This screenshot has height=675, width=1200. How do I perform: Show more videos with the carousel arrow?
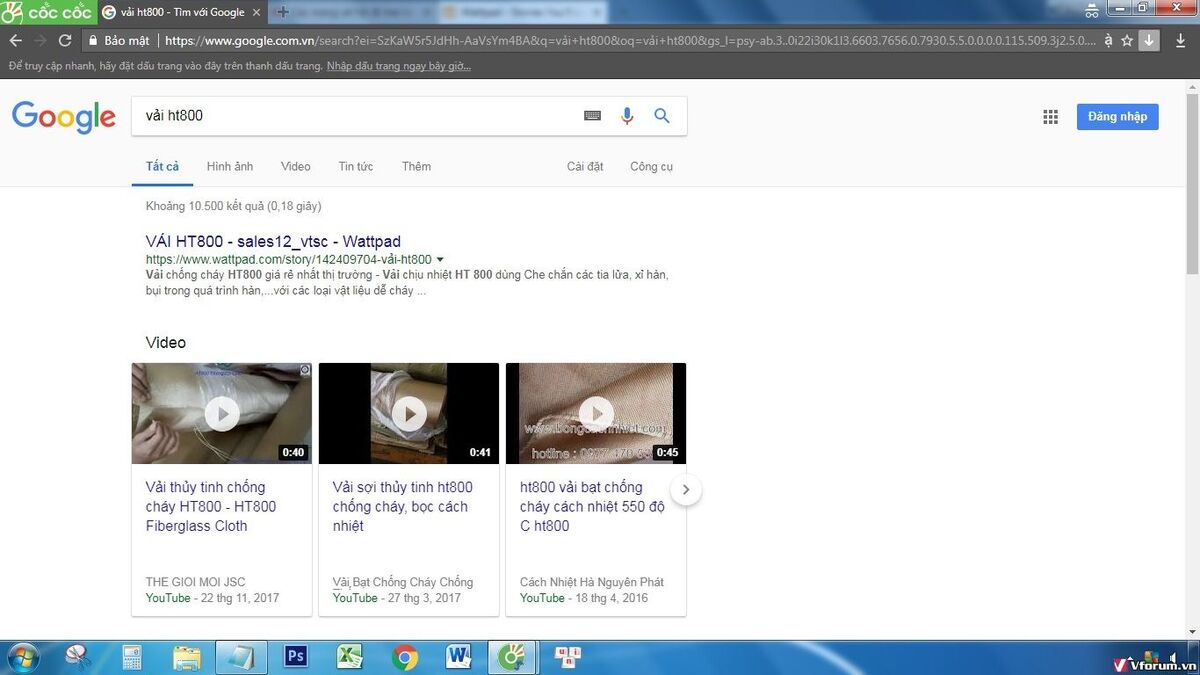(686, 490)
